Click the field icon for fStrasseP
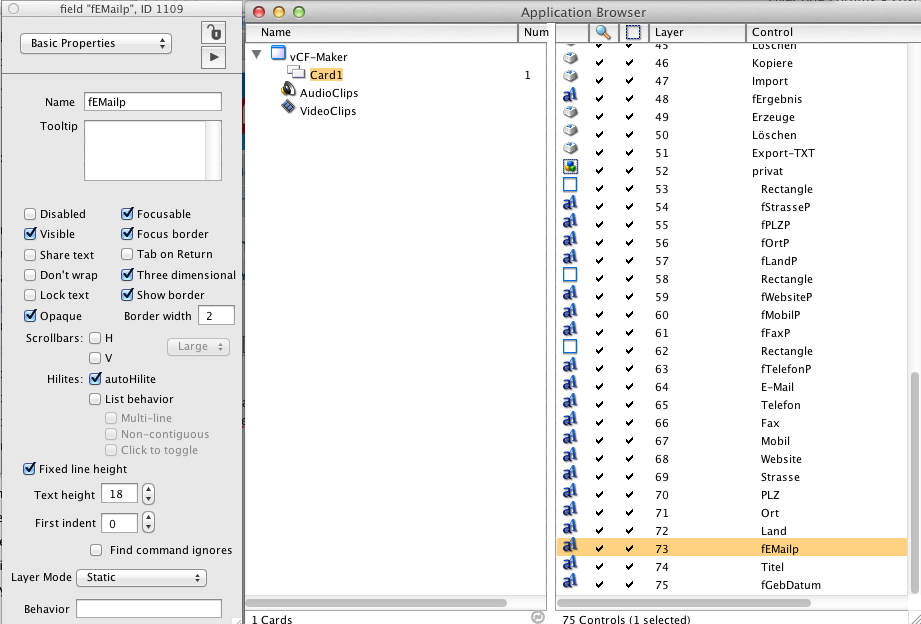The image size is (921, 624). [x=570, y=206]
